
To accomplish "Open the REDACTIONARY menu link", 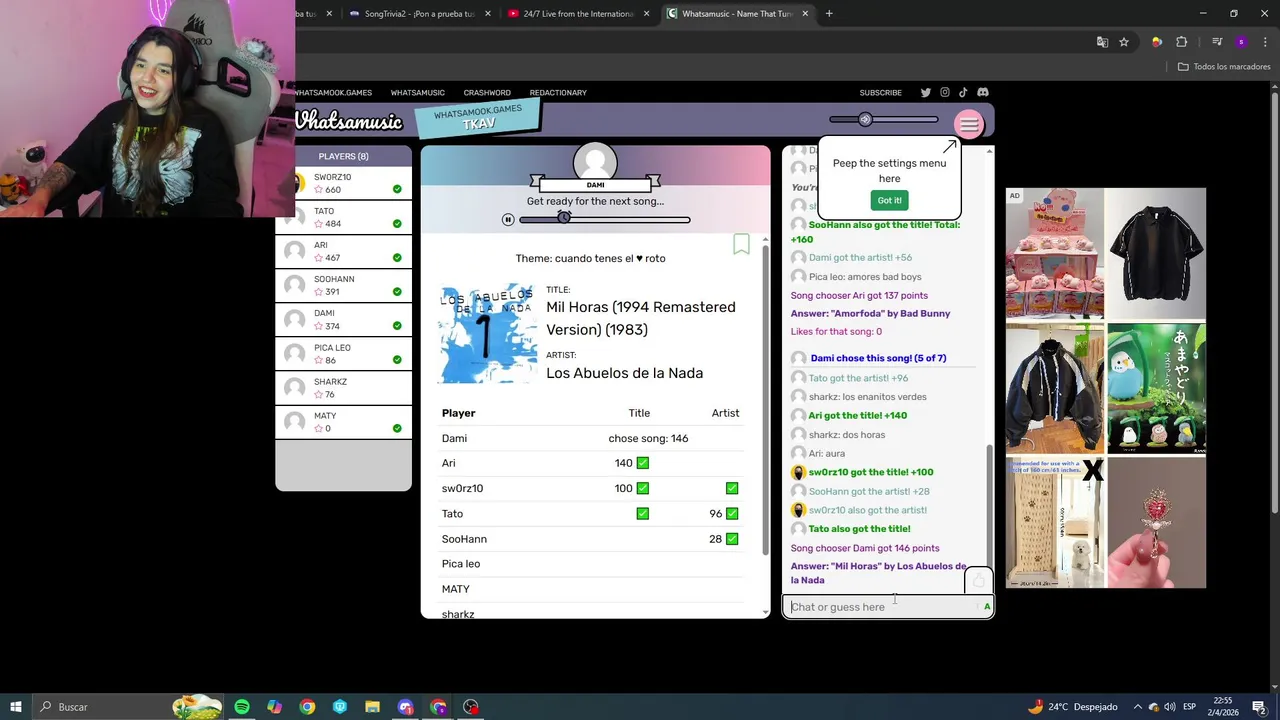I will pos(558,93).
